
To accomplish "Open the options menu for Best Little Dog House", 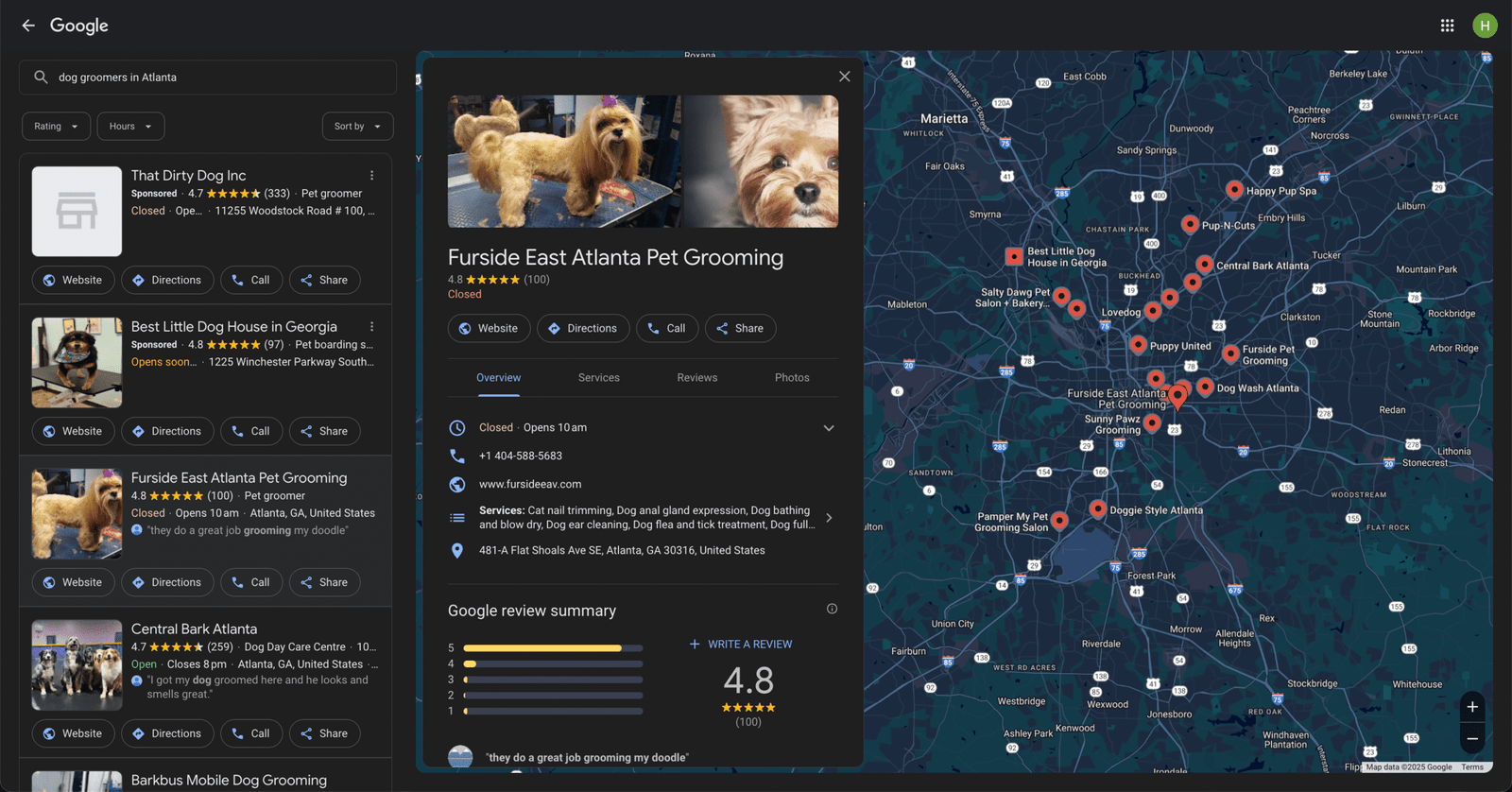I will [x=371, y=327].
